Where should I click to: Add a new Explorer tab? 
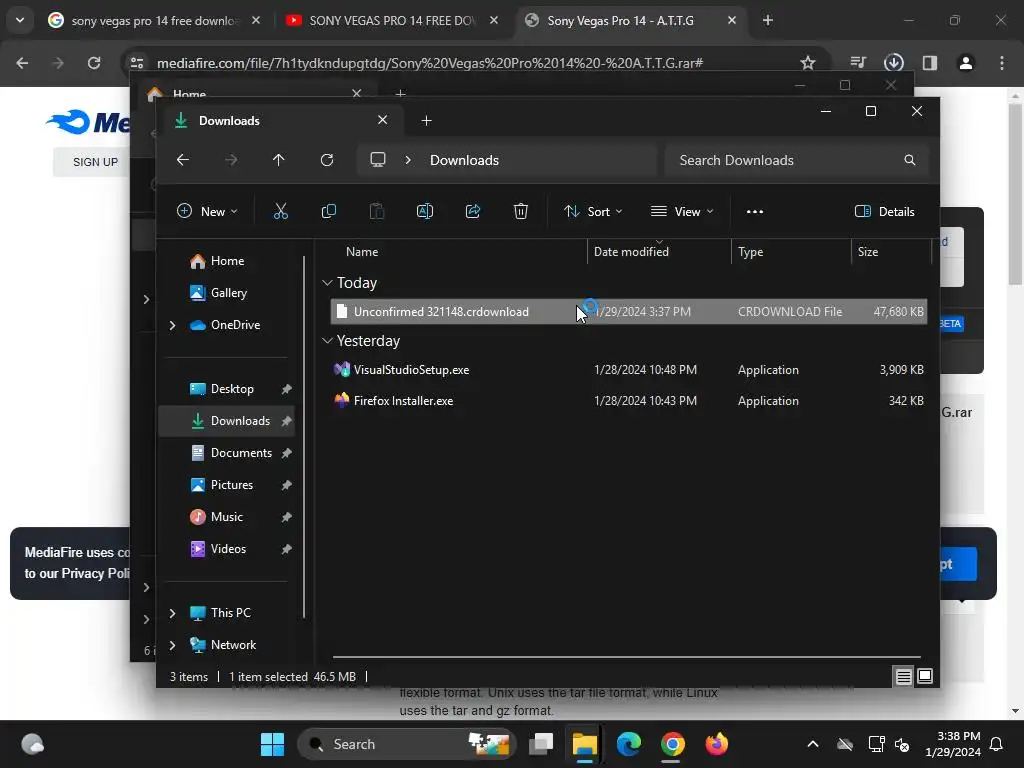(426, 120)
